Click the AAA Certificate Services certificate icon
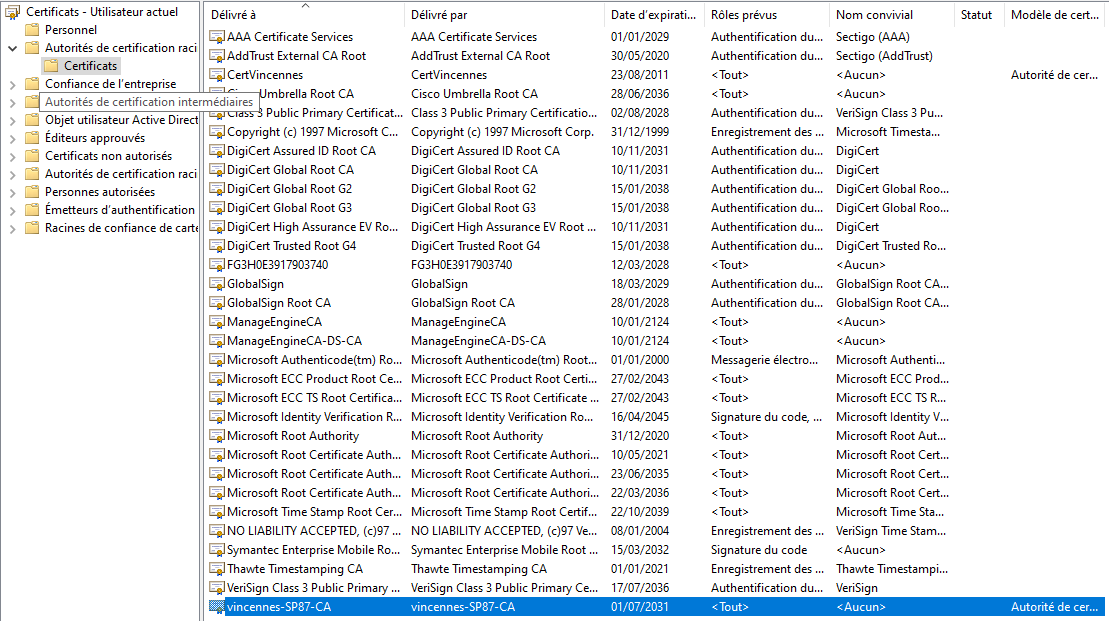The height and width of the screenshot is (621, 1109). coord(216,37)
